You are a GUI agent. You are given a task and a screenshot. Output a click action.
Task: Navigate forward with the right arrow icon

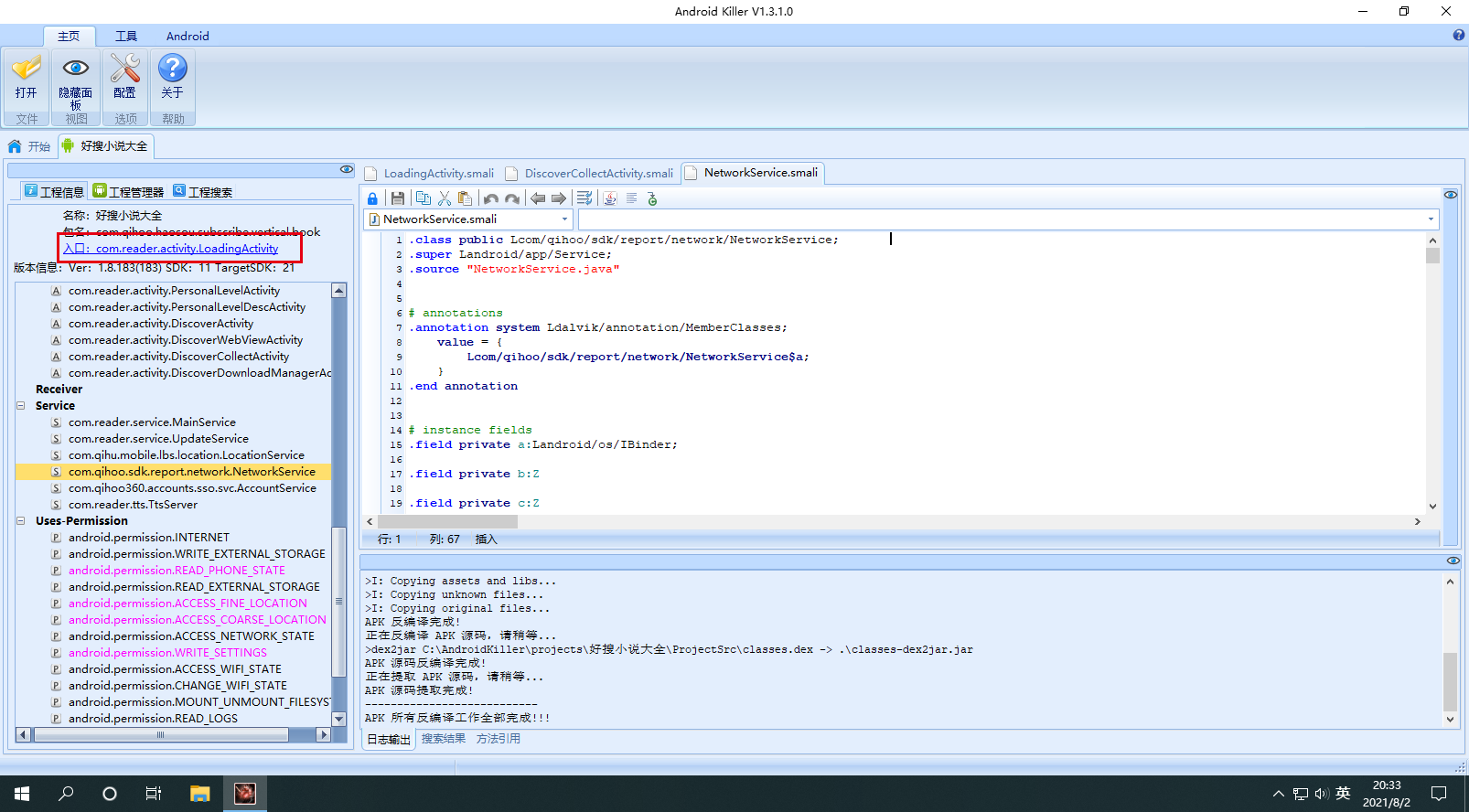[559, 198]
